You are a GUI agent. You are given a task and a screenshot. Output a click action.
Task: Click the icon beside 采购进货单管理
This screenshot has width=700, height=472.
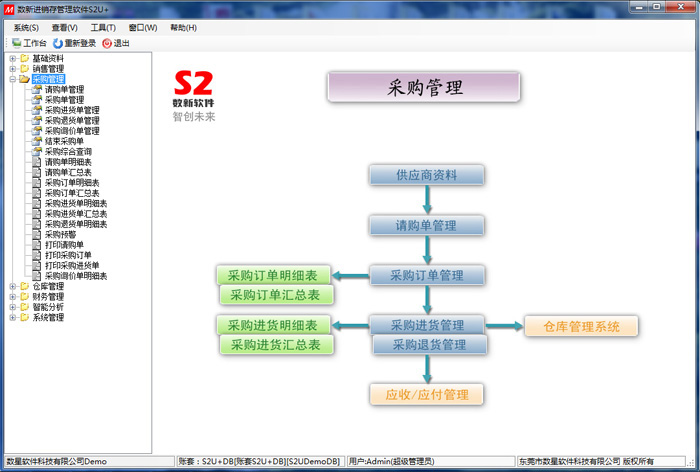[37, 110]
